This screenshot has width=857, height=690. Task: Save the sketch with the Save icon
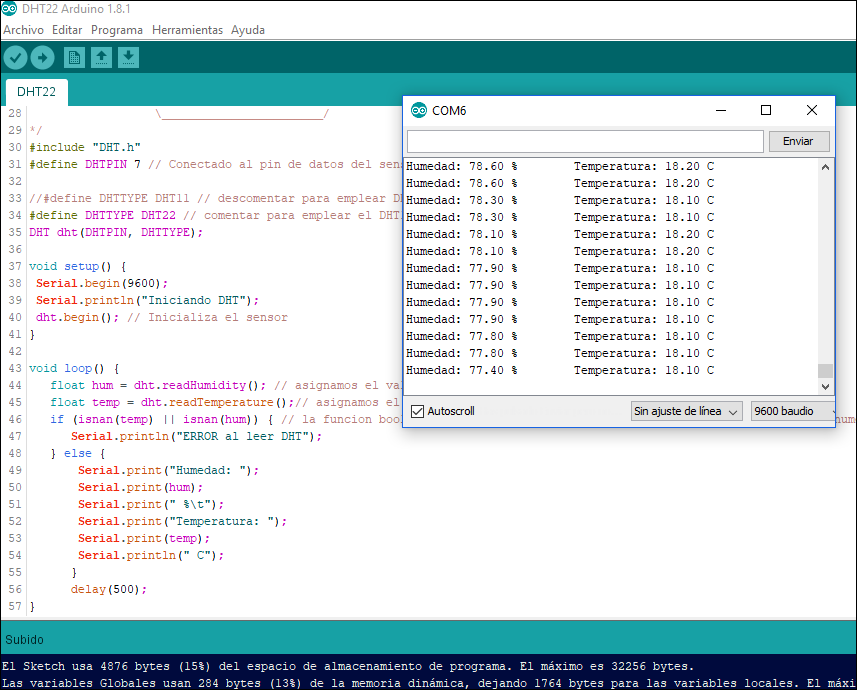(x=128, y=57)
